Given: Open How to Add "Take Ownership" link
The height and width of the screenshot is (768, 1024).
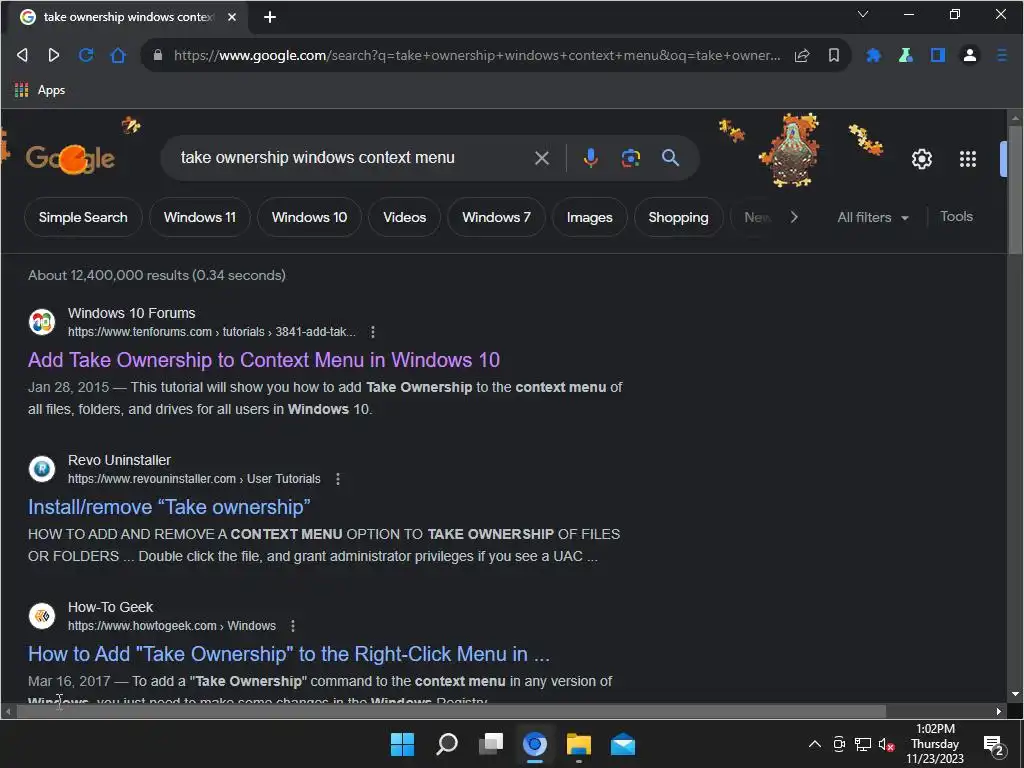Looking at the screenshot, I should point(289,654).
